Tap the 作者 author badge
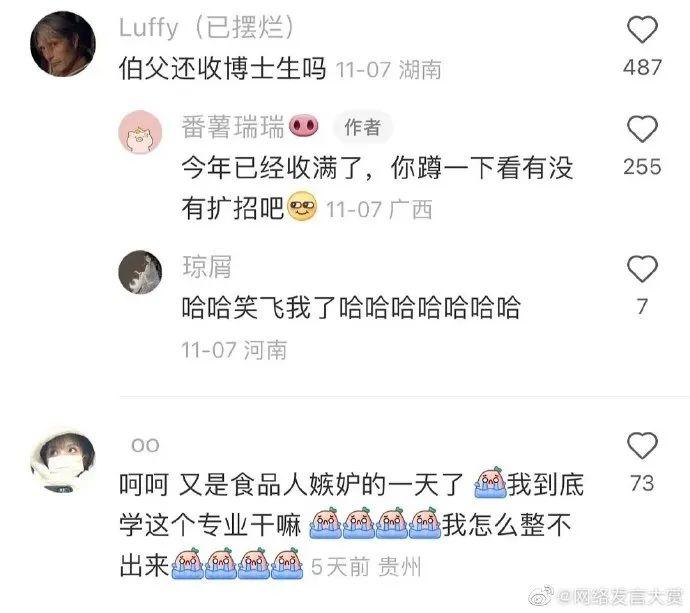Screen dimensions: 690x613 pyautogui.click(x=363, y=128)
